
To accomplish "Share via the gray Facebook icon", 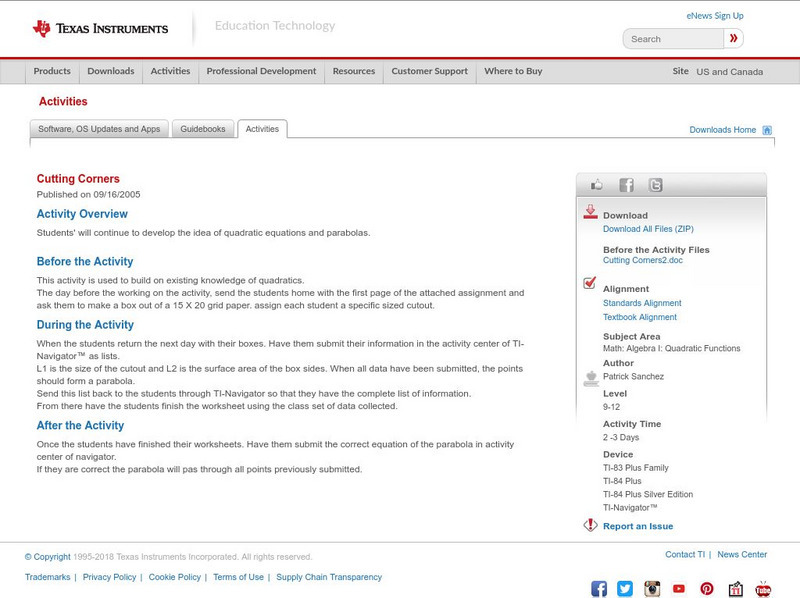I will coord(626,185).
